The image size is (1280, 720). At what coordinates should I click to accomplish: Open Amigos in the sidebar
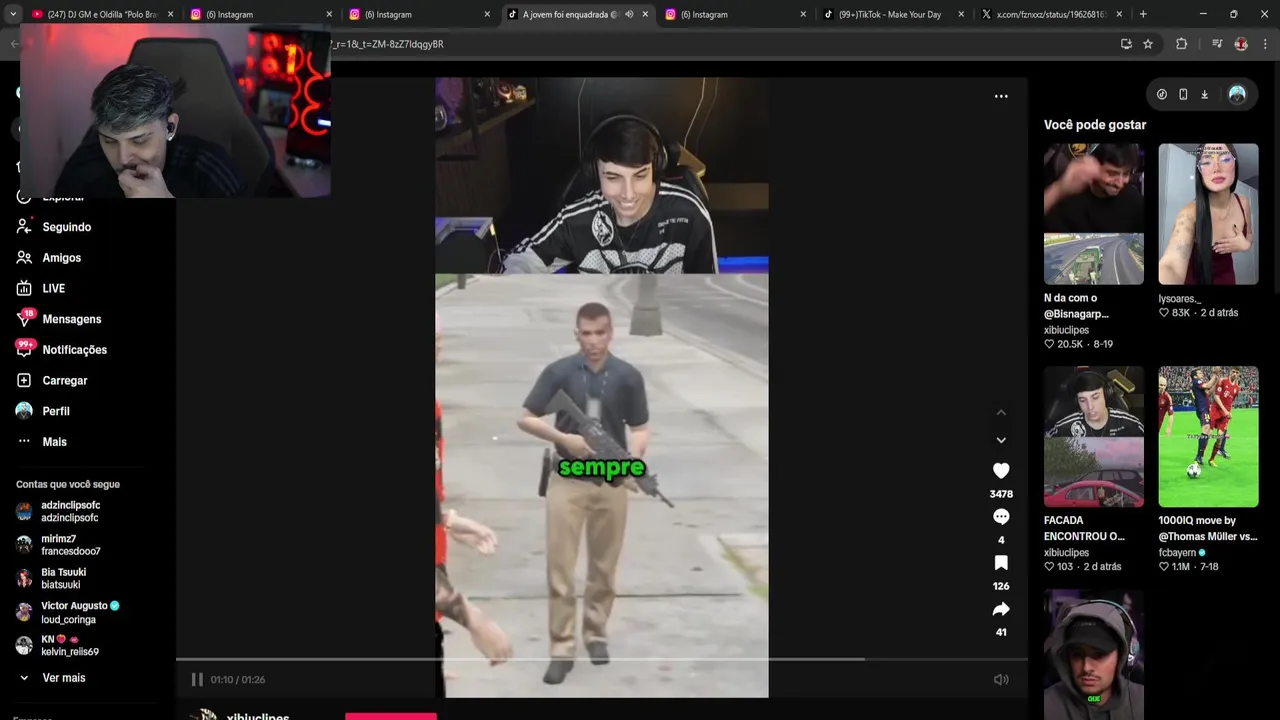pyautogui.click(x=61, y=258)
